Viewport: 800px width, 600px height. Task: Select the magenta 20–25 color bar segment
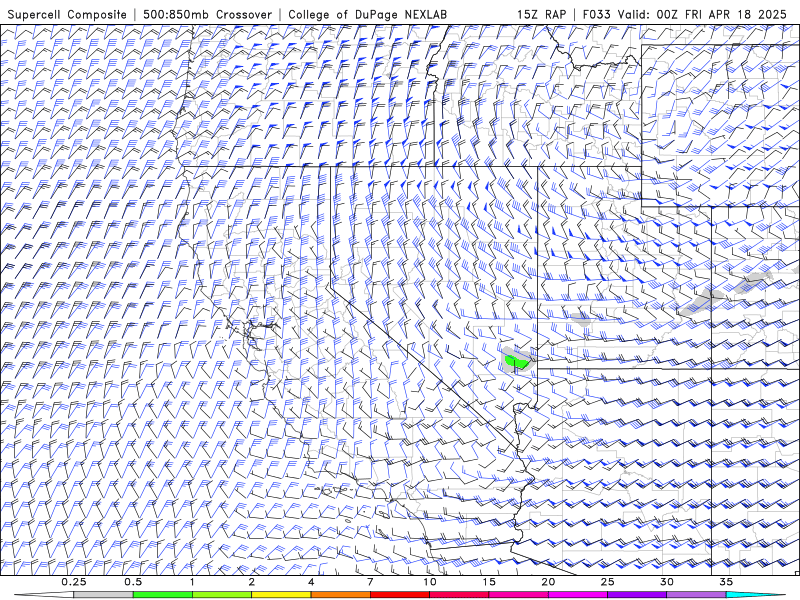point(578,595)
